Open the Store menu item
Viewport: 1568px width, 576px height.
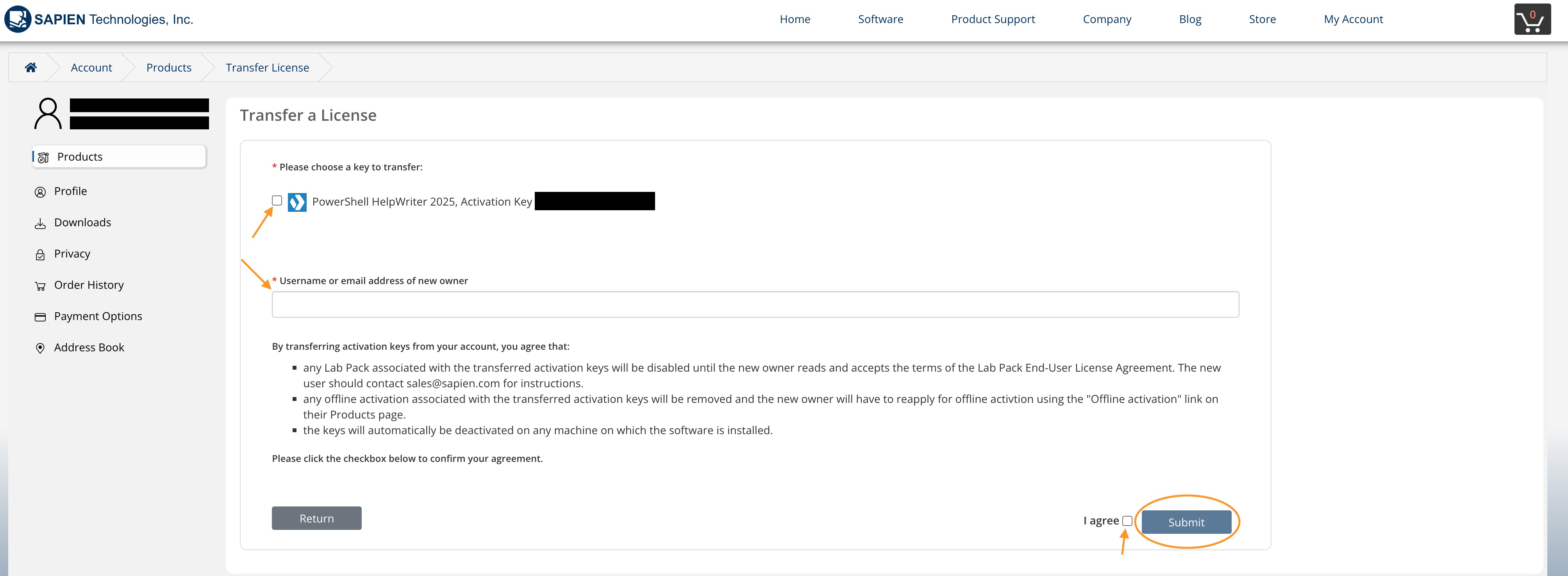tap(1262, 19)
